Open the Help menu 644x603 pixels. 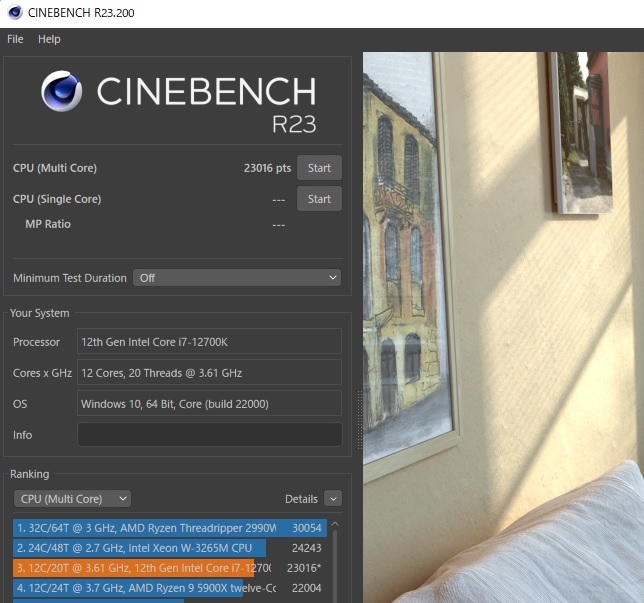coord(49,39)
